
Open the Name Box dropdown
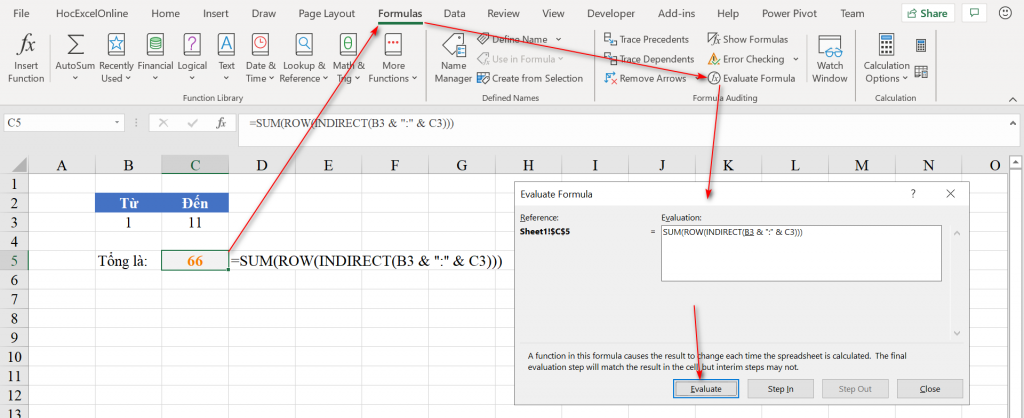point(117,122)
